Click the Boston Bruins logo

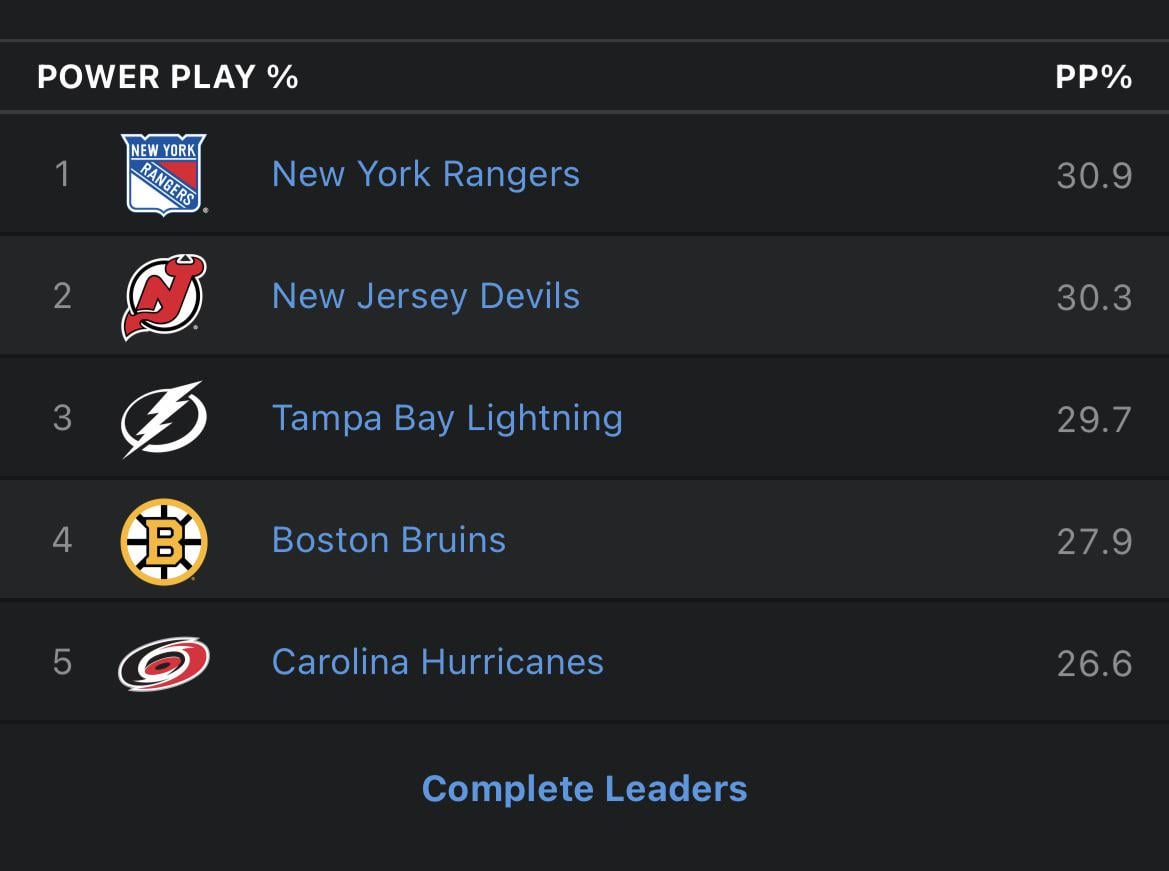[x=164, y=541]
